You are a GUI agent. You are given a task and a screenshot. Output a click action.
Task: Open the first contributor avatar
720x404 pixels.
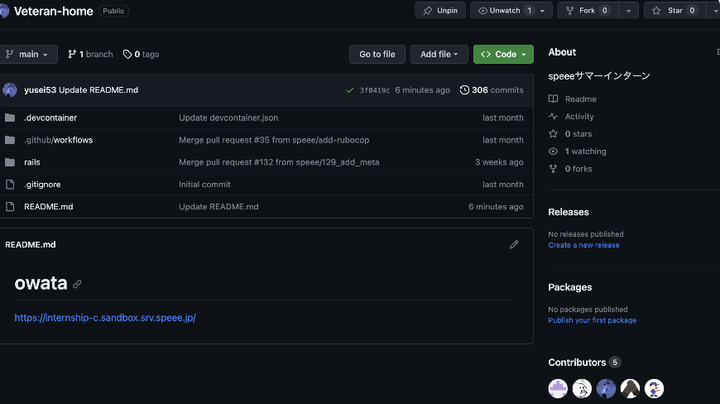pyautogui.click(x=558, y=388)
